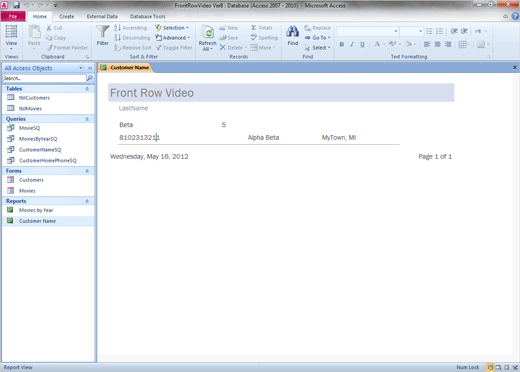
Task: Click the Cut scissors icon
Action: 49,28
